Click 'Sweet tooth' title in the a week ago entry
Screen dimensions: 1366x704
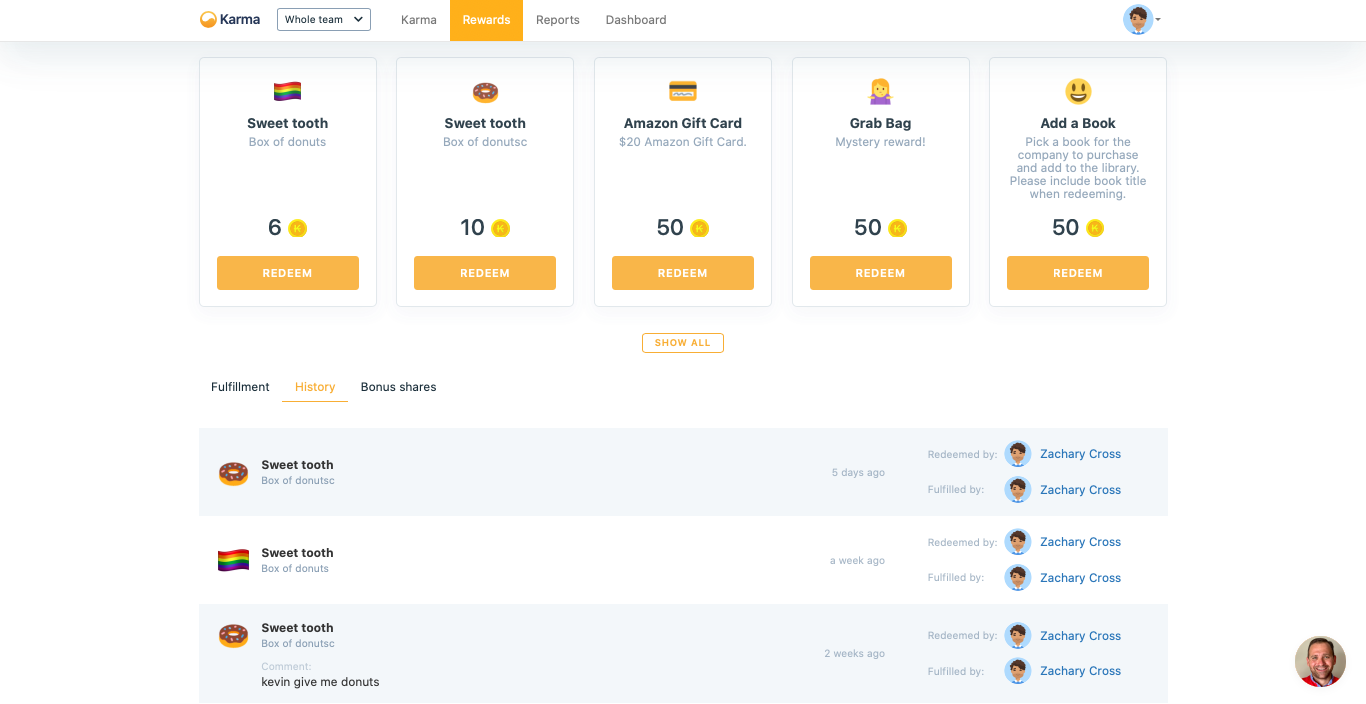297,553
